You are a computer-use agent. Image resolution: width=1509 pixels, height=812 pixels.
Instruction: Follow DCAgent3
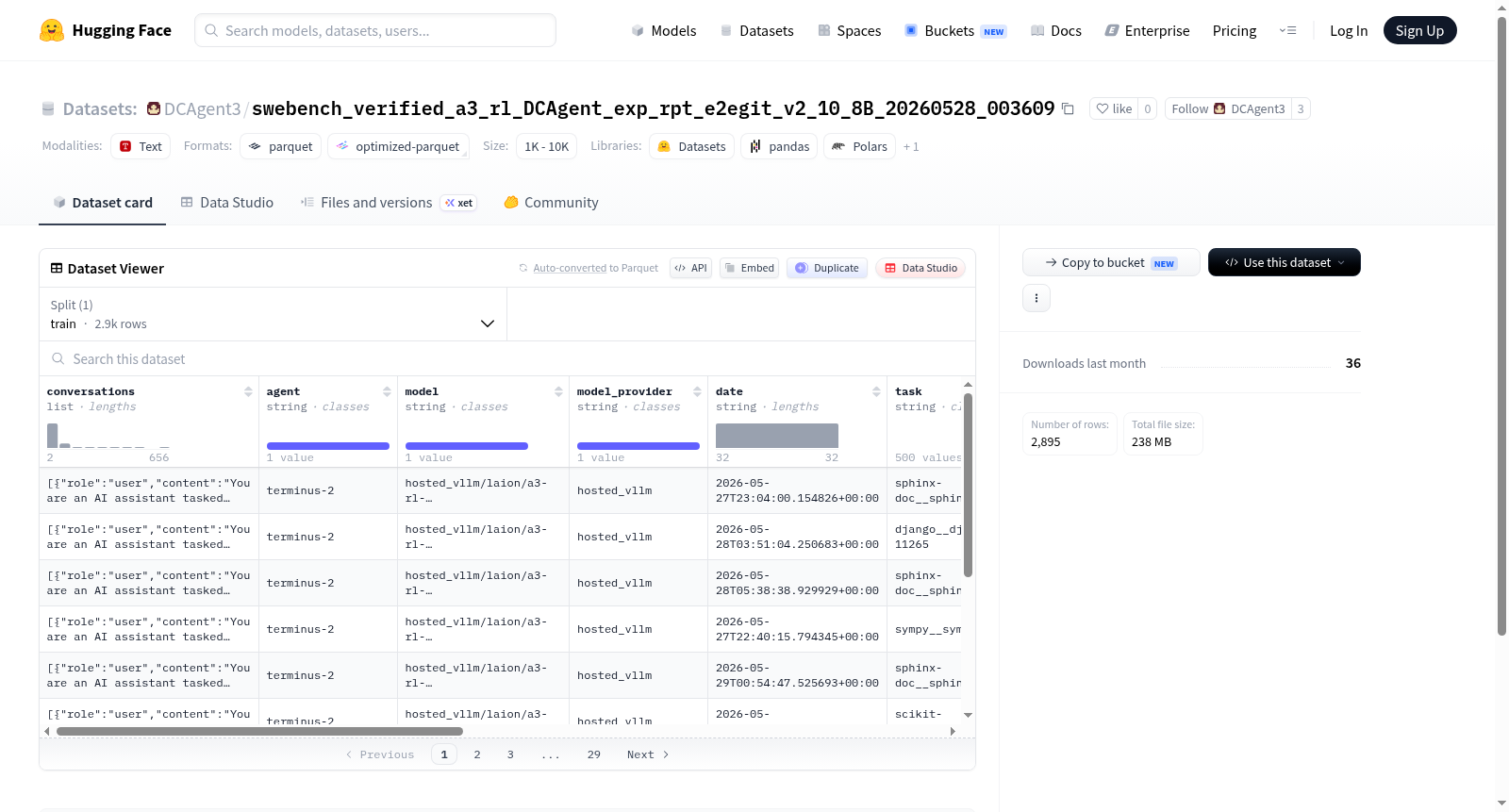coord(1228,108)
